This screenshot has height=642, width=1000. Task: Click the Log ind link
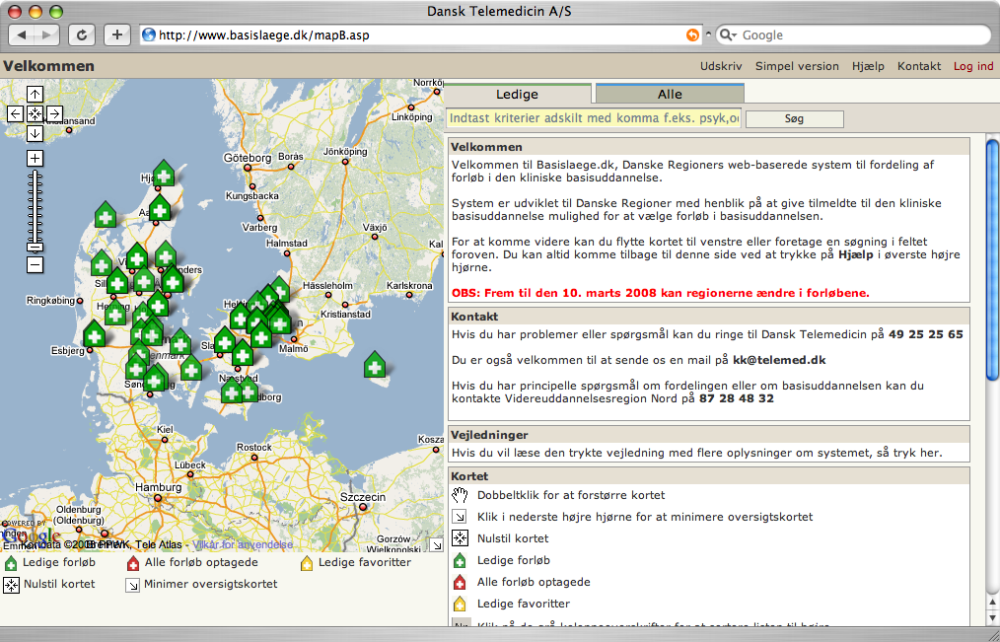pos(973,66)
